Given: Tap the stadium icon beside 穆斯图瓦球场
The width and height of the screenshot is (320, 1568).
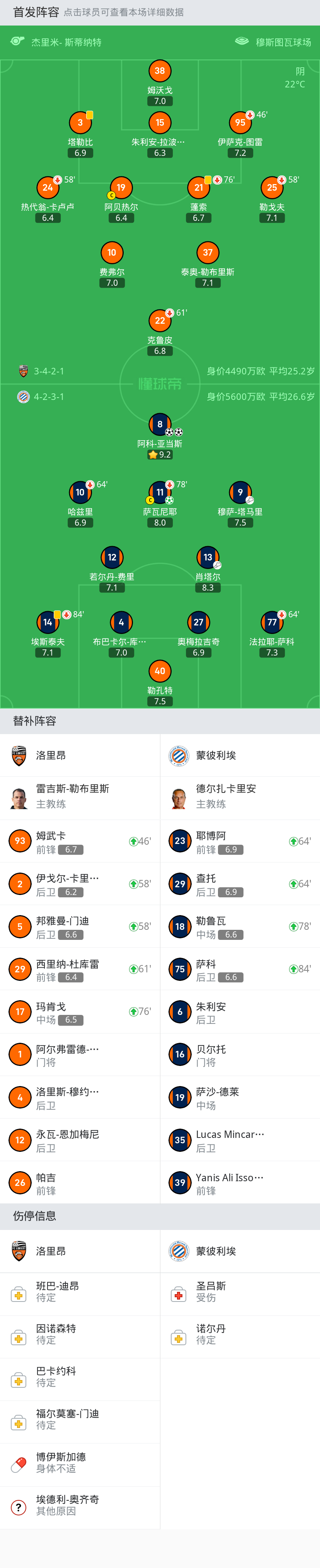Looking at the screenshot, I should (x=242, y=41).
